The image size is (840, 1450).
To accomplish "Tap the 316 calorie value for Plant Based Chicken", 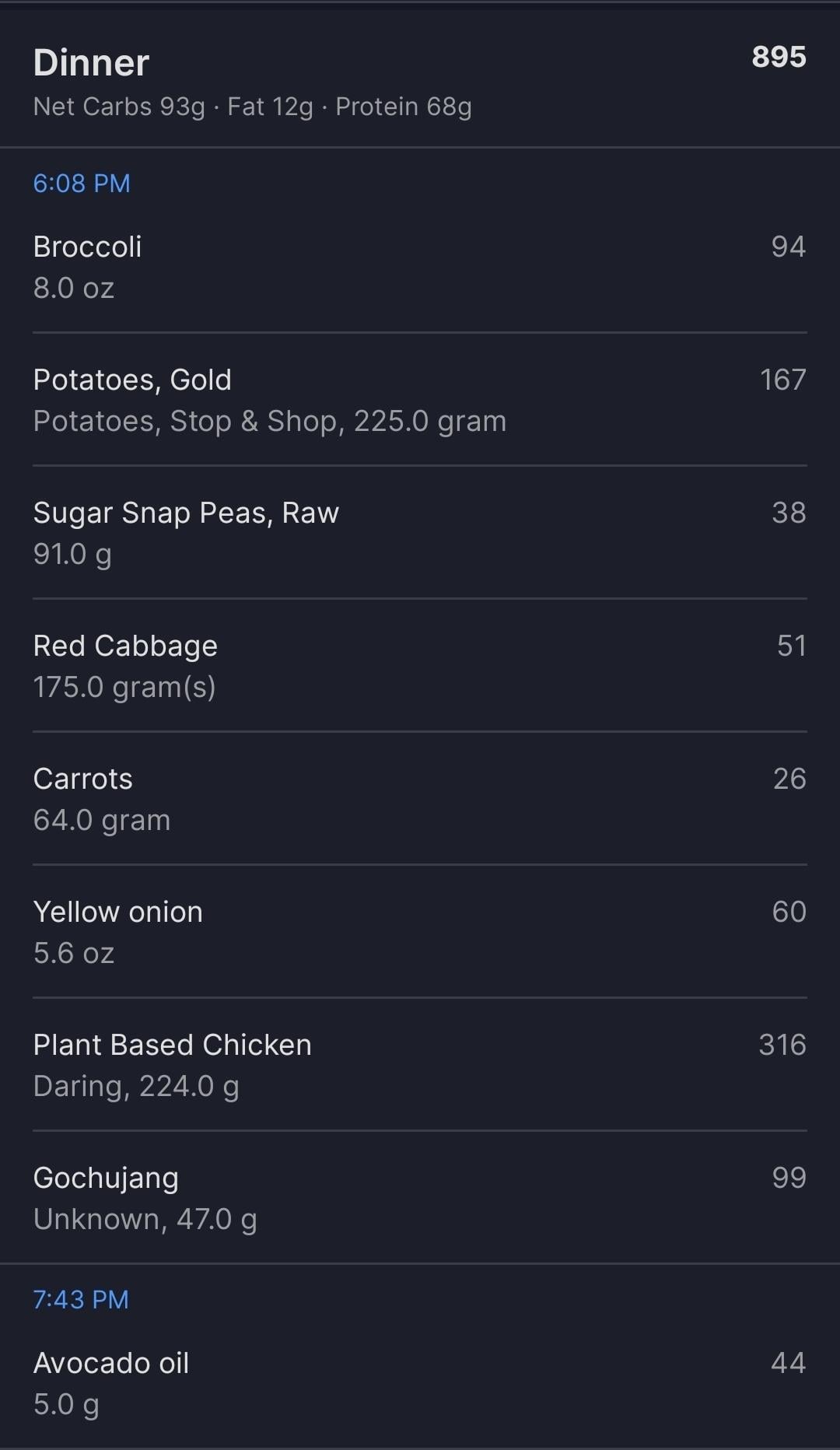I will click(782, 1045).
